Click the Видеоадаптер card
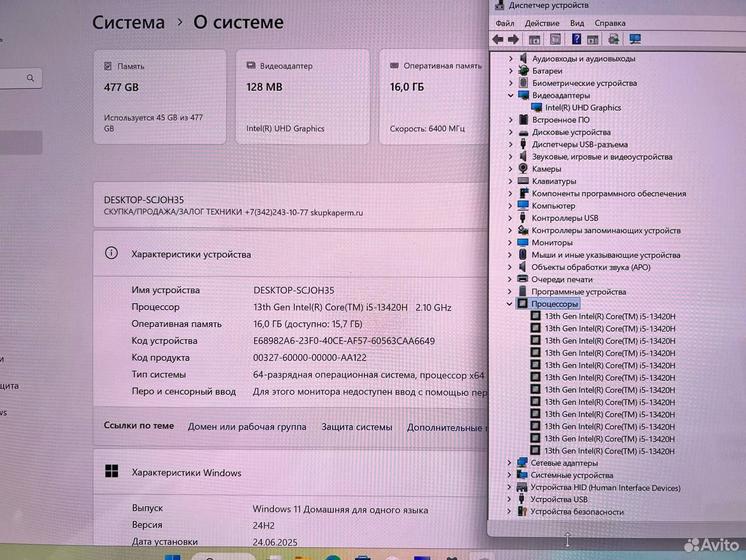Viewport: 746px width, 560px height. tap(303, 97)
